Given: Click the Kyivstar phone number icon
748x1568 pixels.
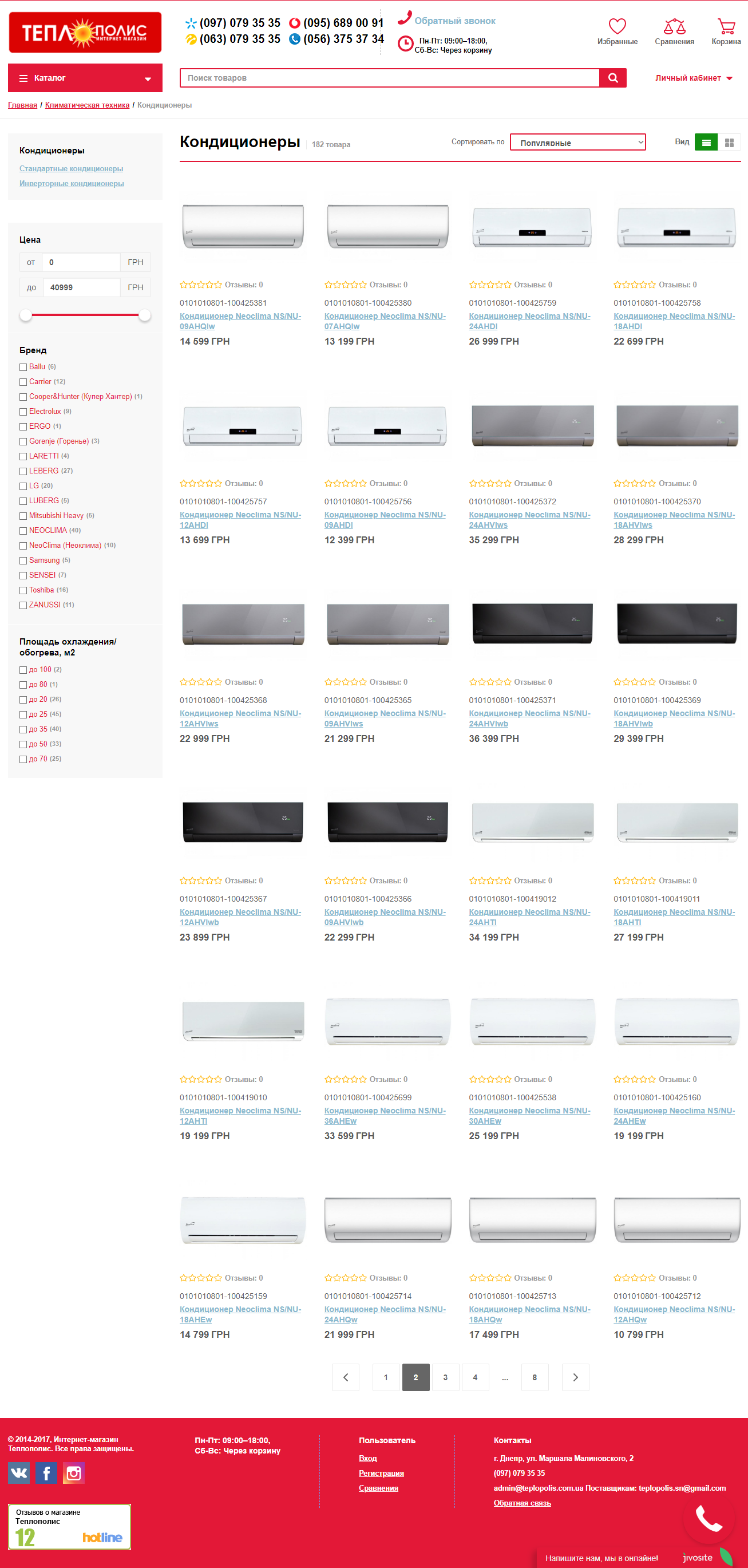Looking at the screenshot, I should 191,23.
